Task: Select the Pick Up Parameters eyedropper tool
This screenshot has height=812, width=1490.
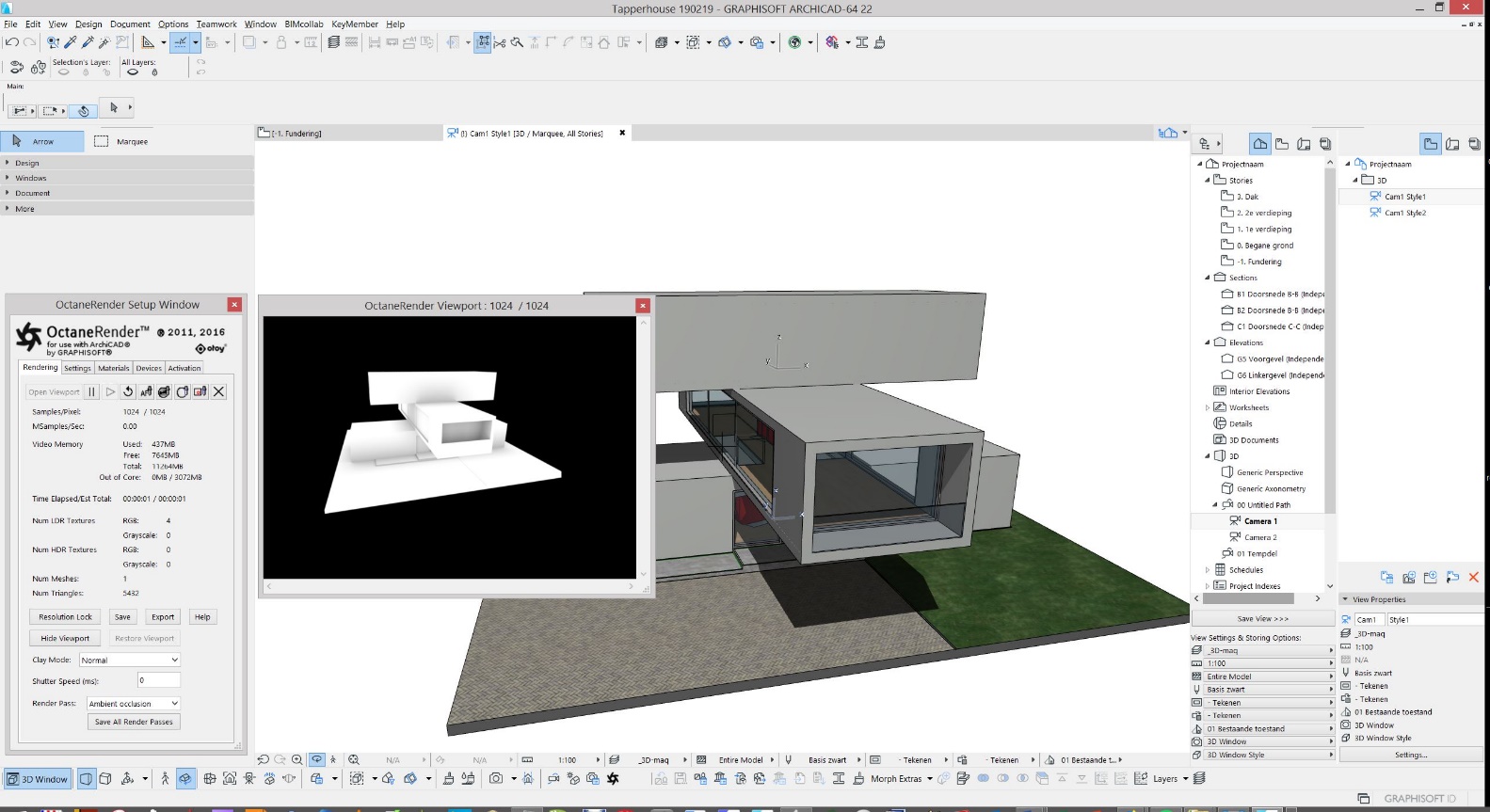Action: tap(71, 42)
